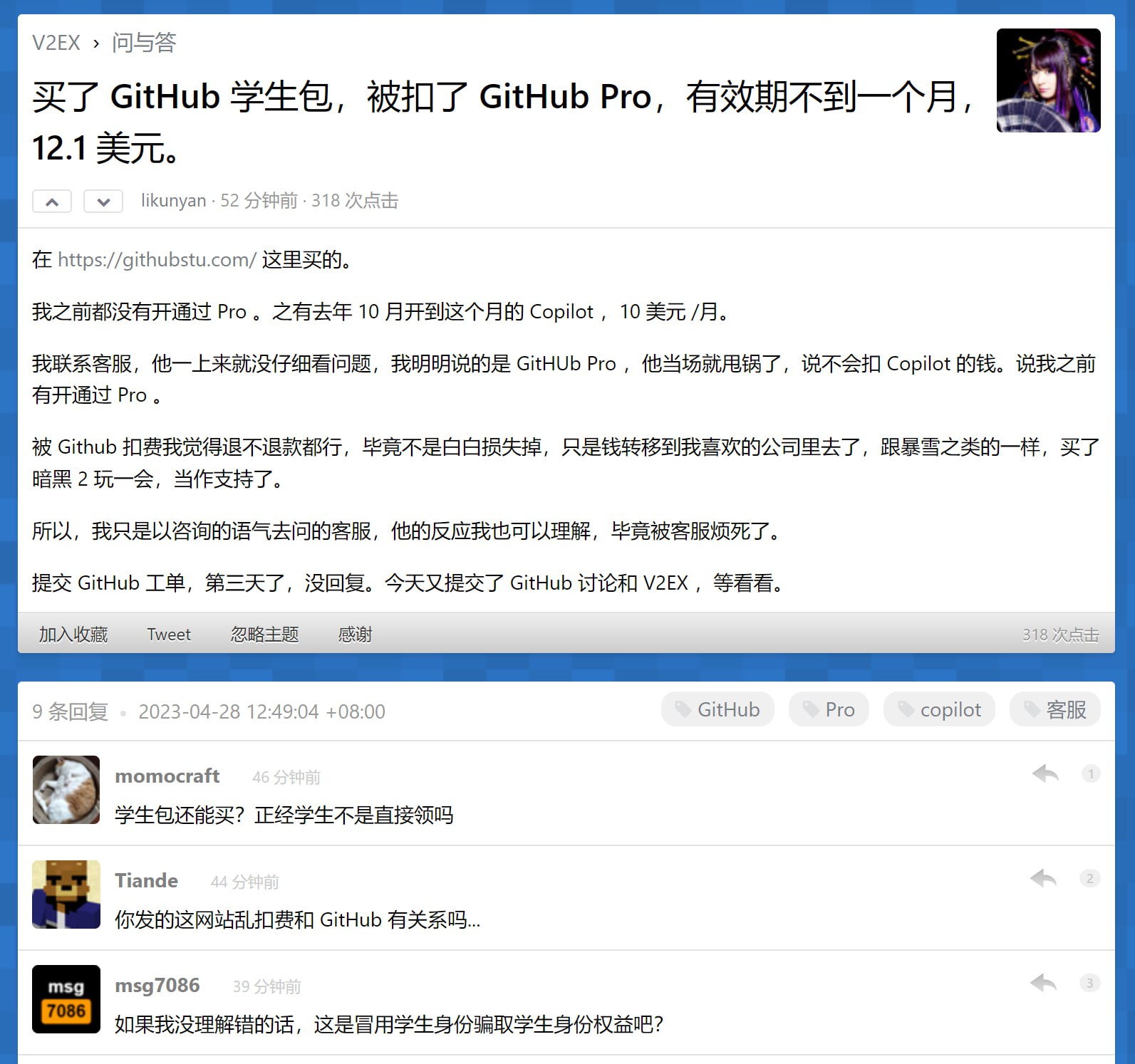This screenshot has height=1064, width=1135.
Task: Downvote the topic with the down arrow
Action: click(103, 202)
